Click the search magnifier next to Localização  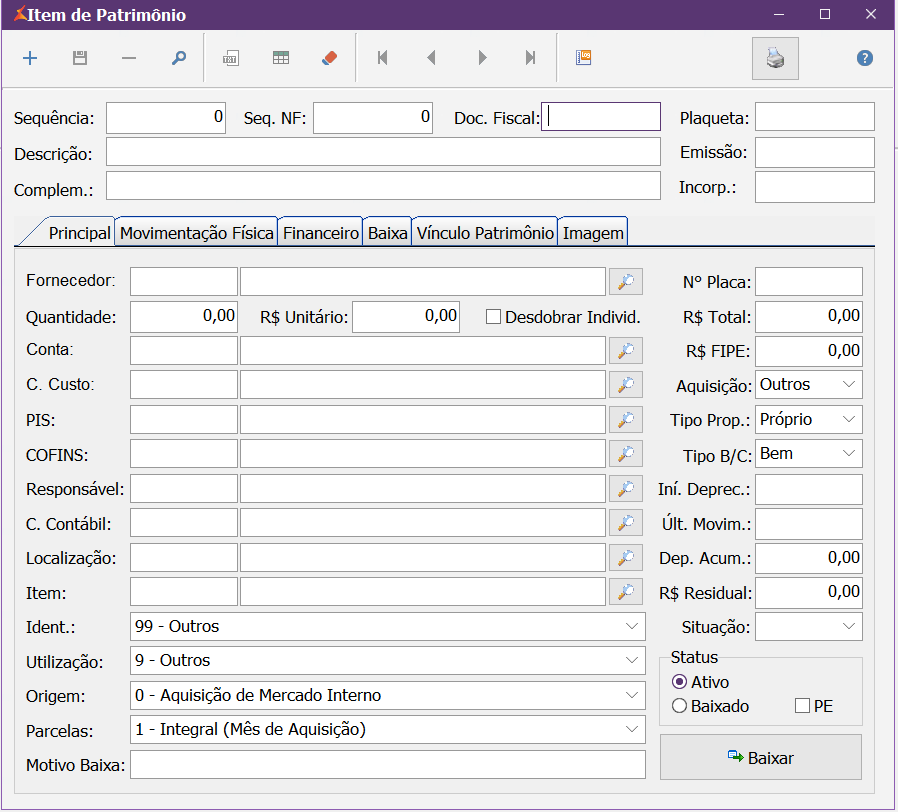click(626, 558)
